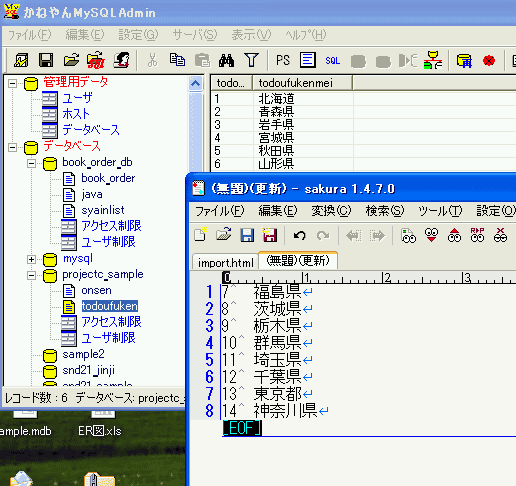Image resolution: width=516 pixels, height=486 pixels.
Task: Select the todoufuken table in tree
Action: tap(110, 306)
